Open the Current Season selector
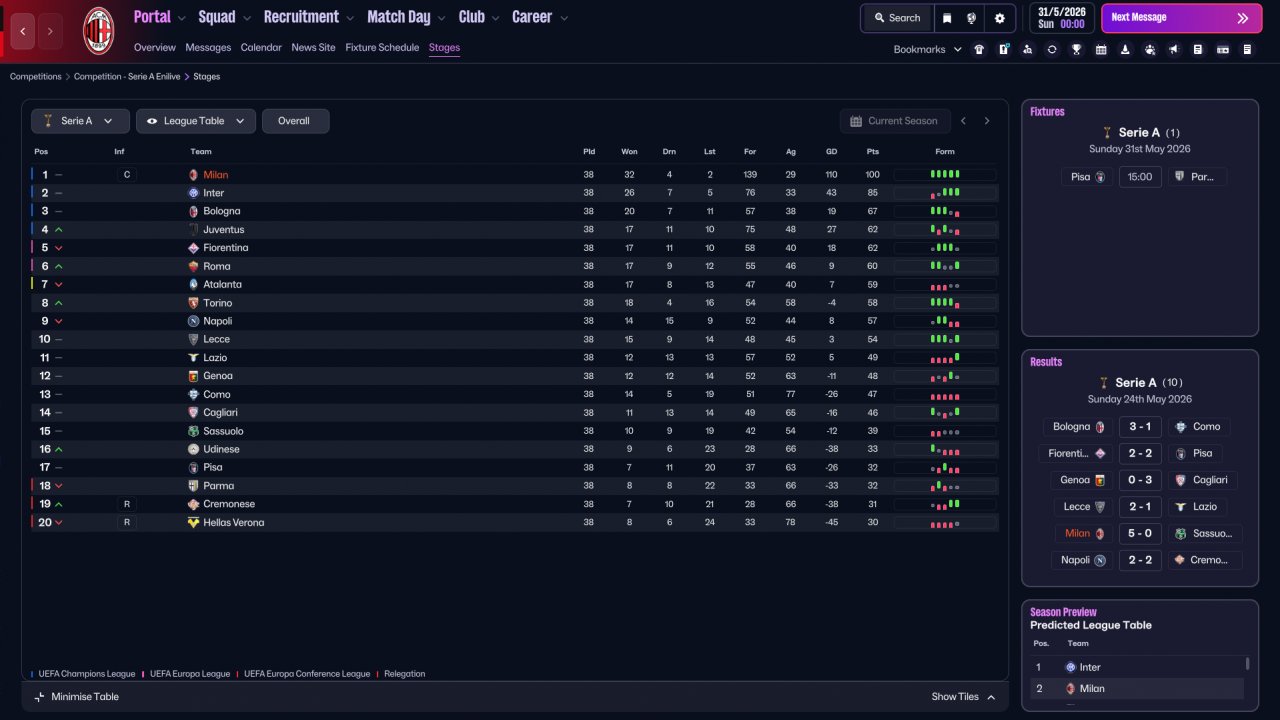This screenshot has width=1280, height=720. pos(894,121)
